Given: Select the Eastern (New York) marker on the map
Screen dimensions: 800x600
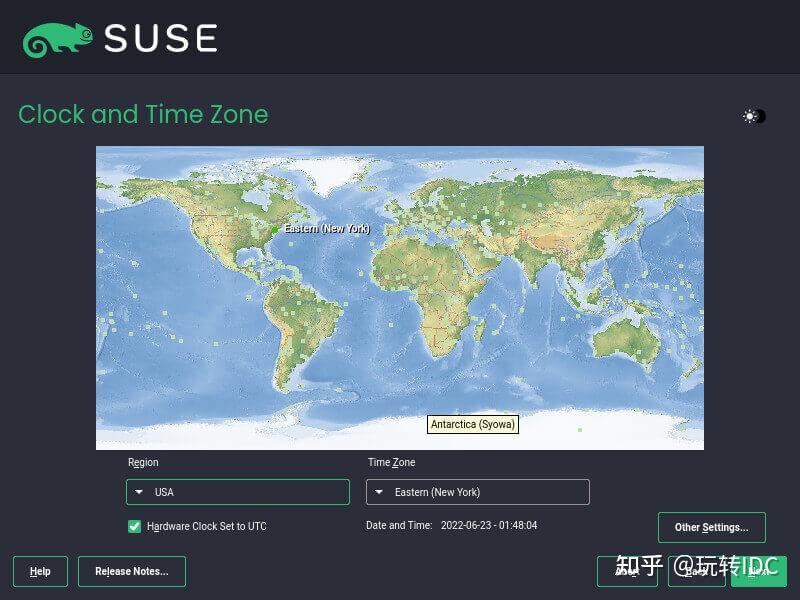Looking at the screenshot, I should click(x=276, y=228).
